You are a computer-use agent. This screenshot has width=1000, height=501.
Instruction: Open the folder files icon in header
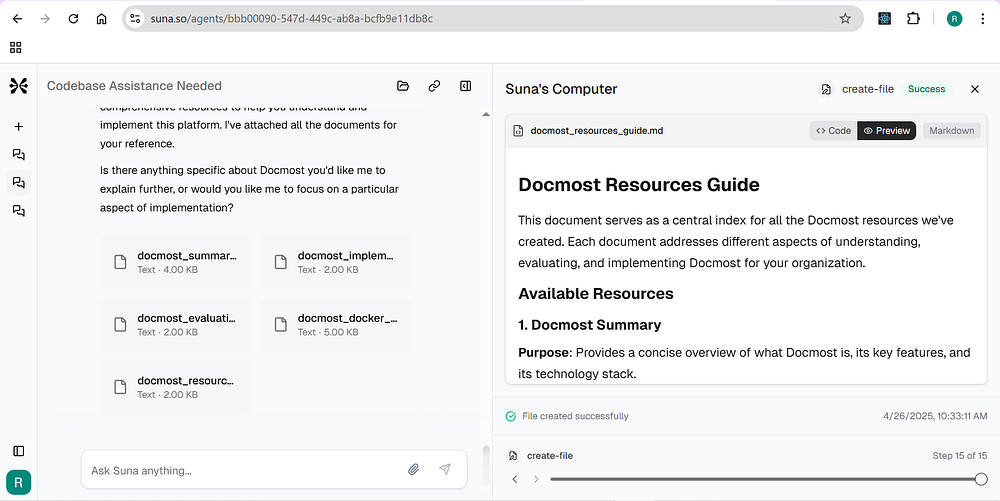pos(403,85)
